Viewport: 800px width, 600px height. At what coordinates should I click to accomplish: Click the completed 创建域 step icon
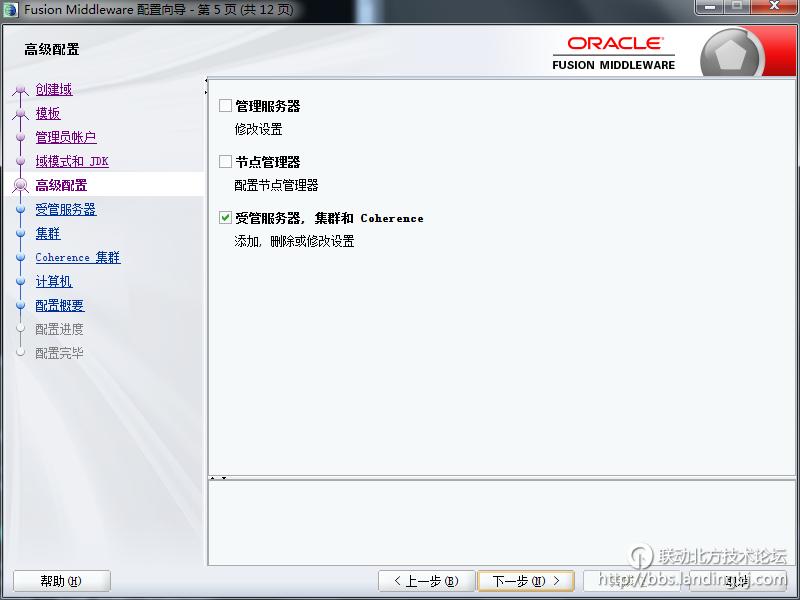[x=20, y=89]
